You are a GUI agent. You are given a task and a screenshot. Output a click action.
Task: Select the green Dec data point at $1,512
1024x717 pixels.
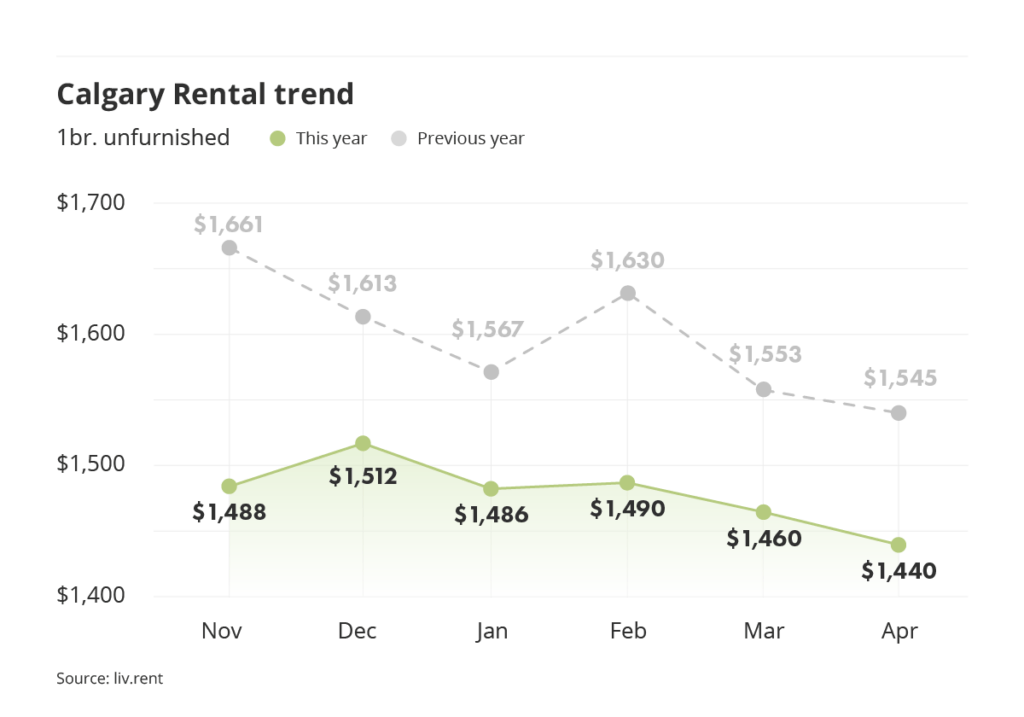pyautogui.click(x=363, y=443)
